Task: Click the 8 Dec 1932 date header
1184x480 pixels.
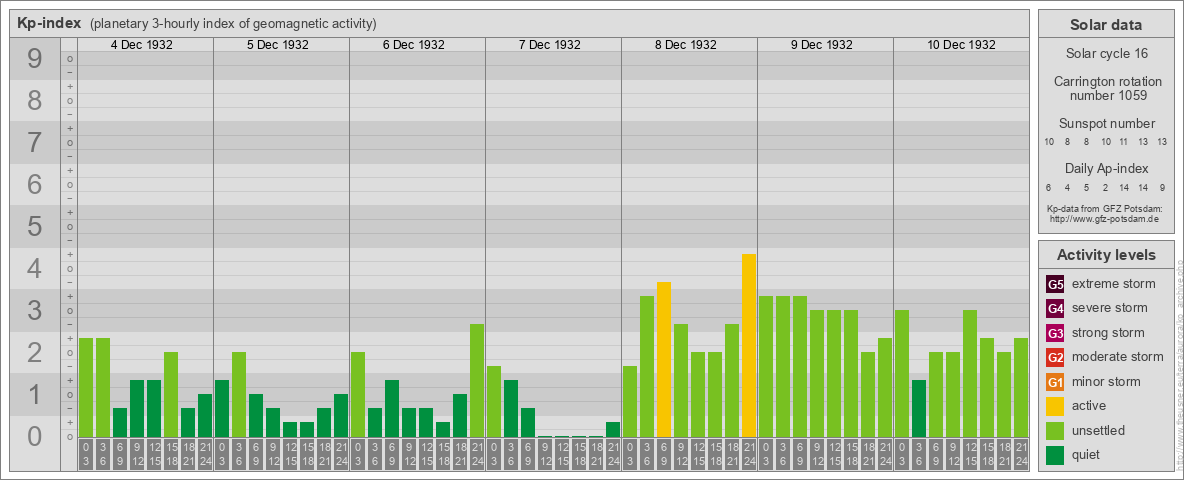Action: pos(685,45)
